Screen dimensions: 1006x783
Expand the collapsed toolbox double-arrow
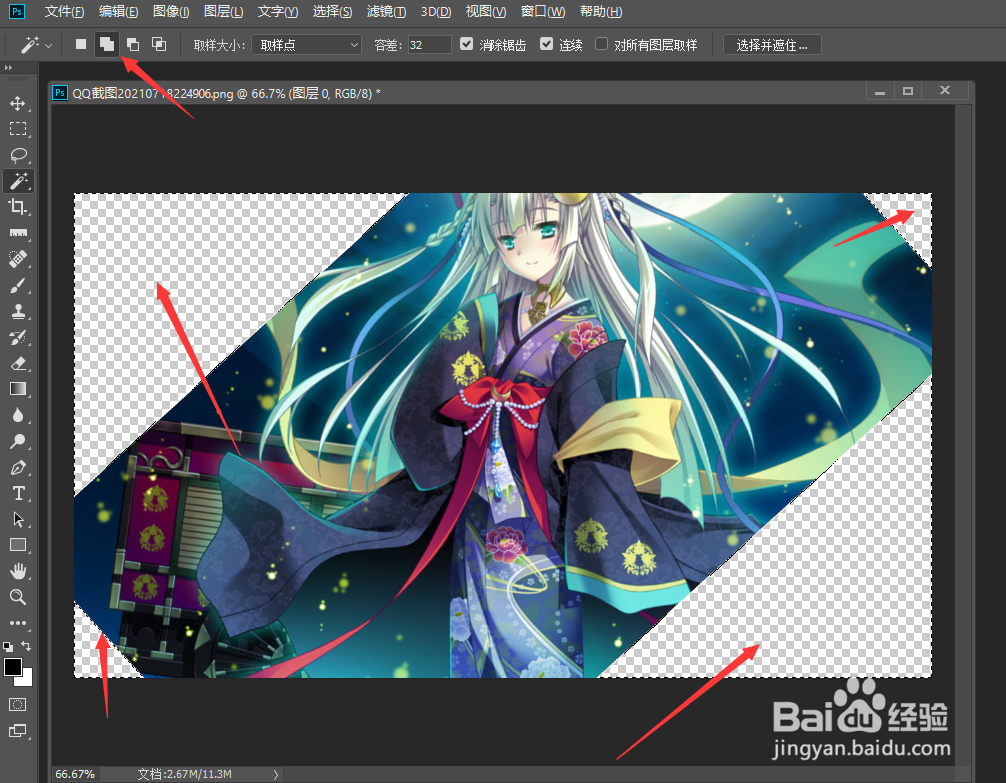(8, 67)
